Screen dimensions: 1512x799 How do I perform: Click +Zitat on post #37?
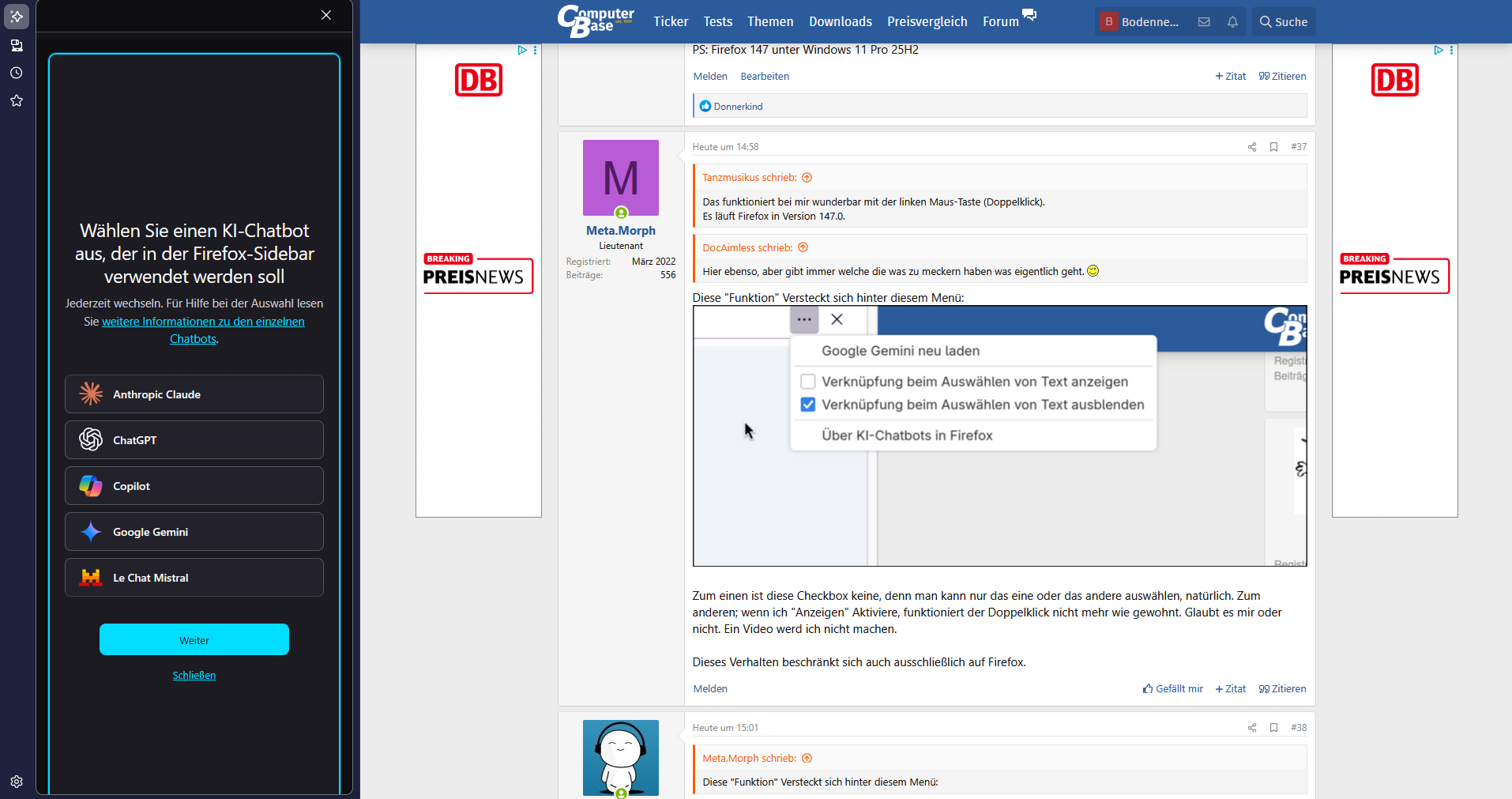pyautogui.click(x=1231, y=689)
